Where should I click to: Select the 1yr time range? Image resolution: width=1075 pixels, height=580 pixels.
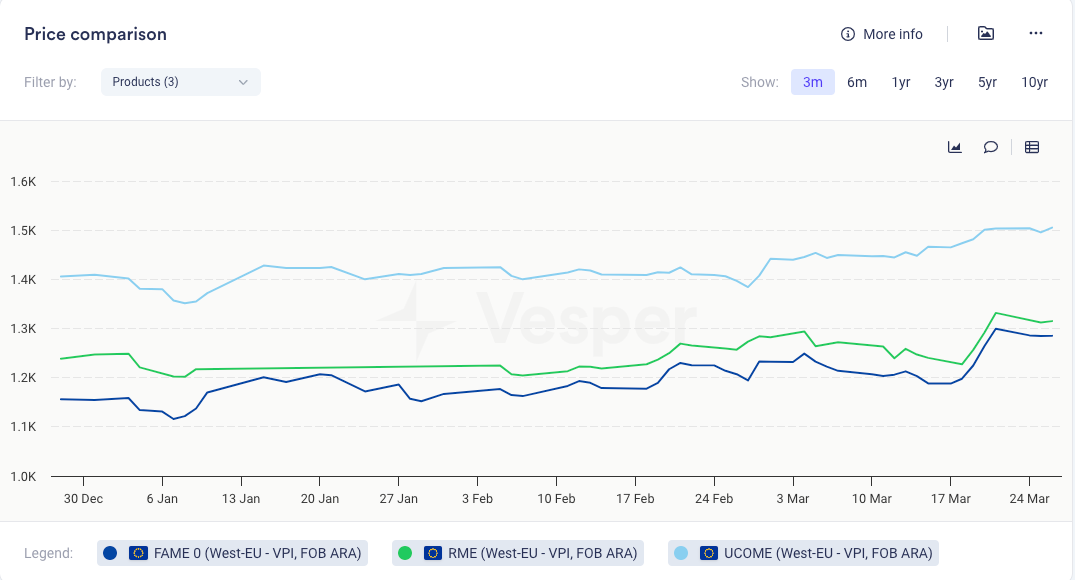[x=901, y=82]
